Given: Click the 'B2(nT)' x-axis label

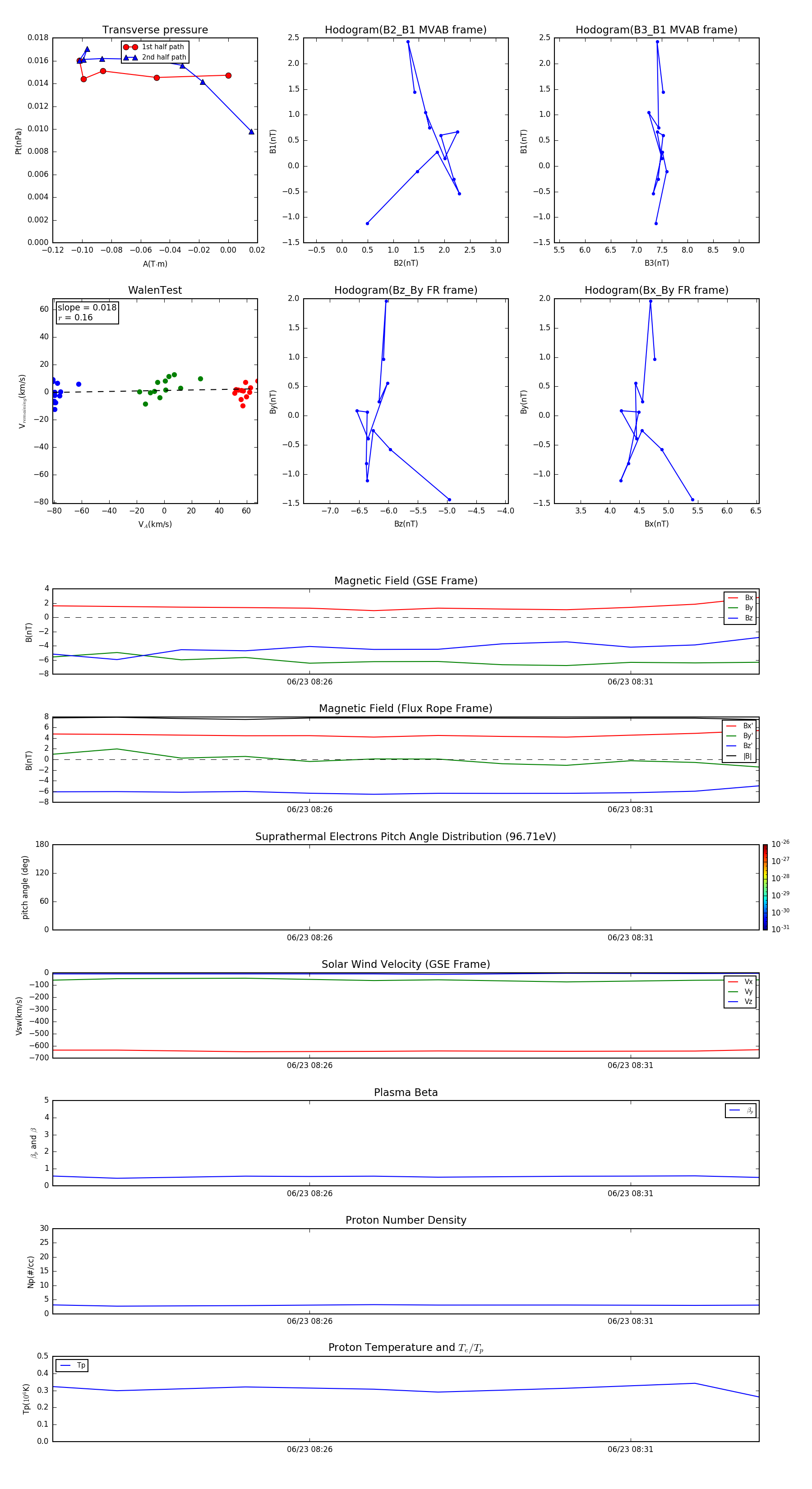Looking at the screenshot, I should (x=406, y=263).
